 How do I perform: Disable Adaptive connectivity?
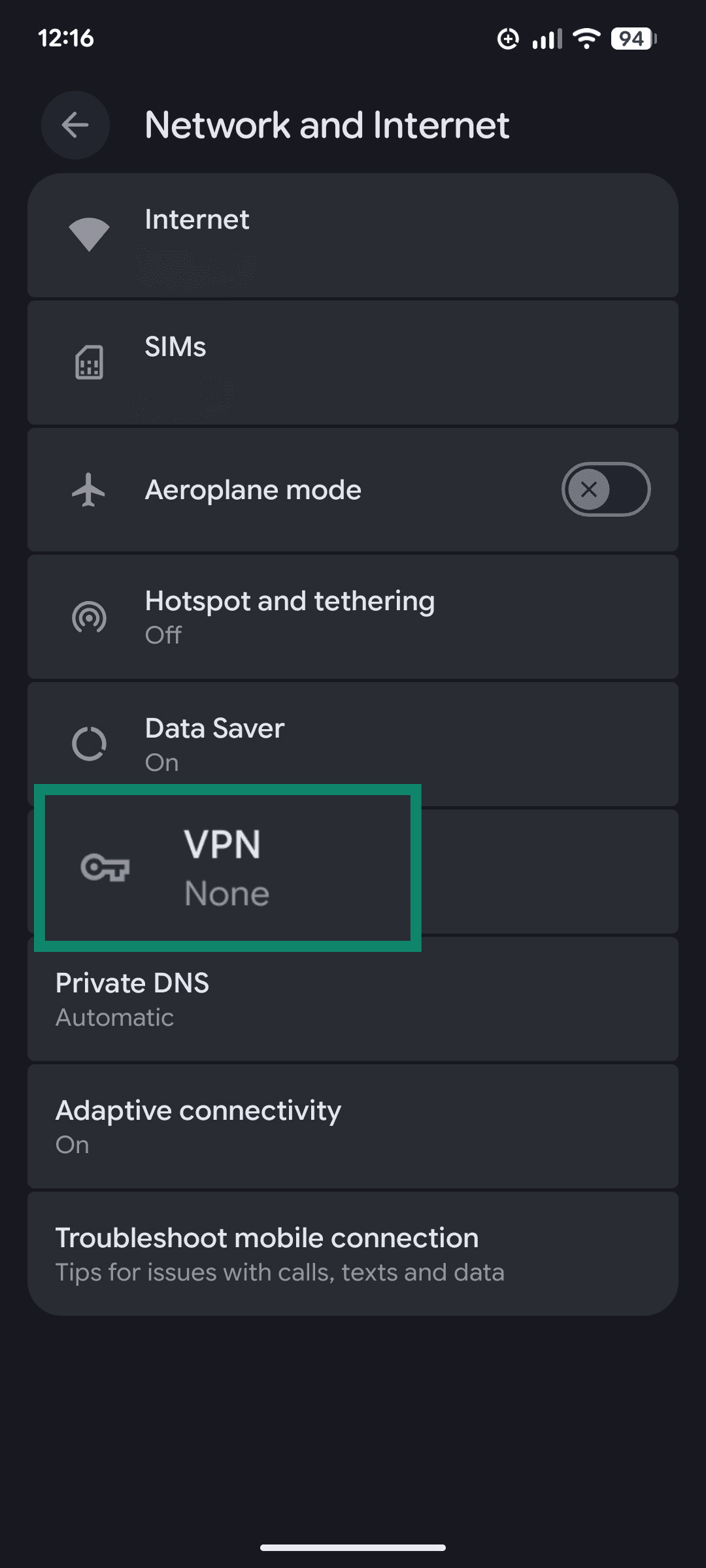(x=353, y=1125)
